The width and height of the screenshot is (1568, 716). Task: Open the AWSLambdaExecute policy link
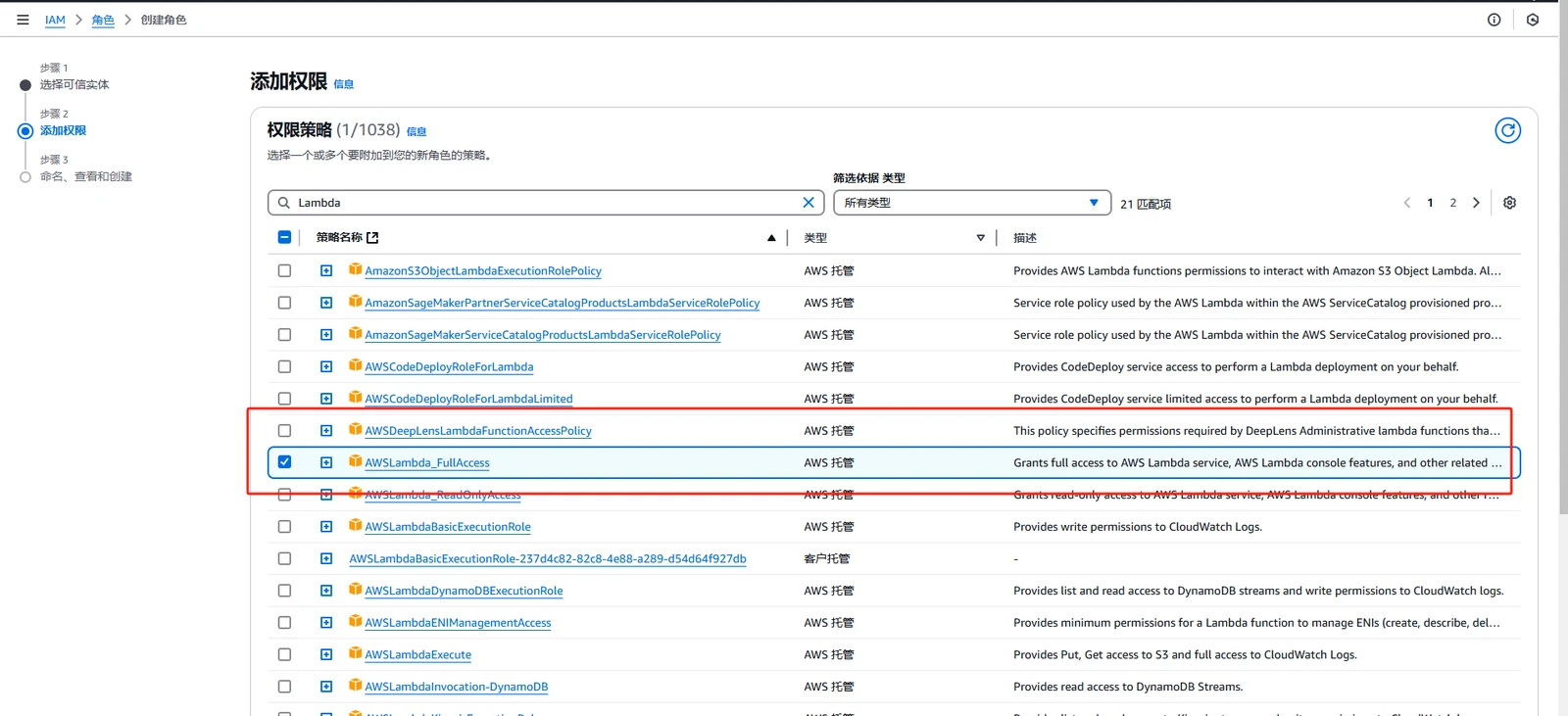(x=418, y=655)
